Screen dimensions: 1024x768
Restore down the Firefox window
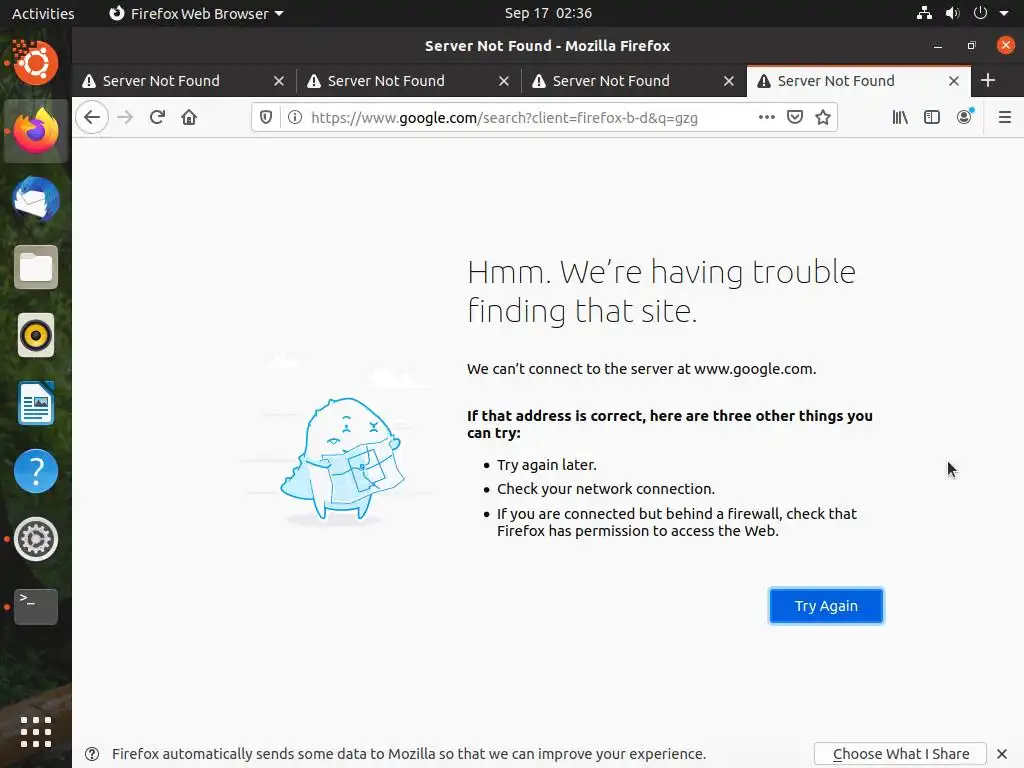click(972, 46)
